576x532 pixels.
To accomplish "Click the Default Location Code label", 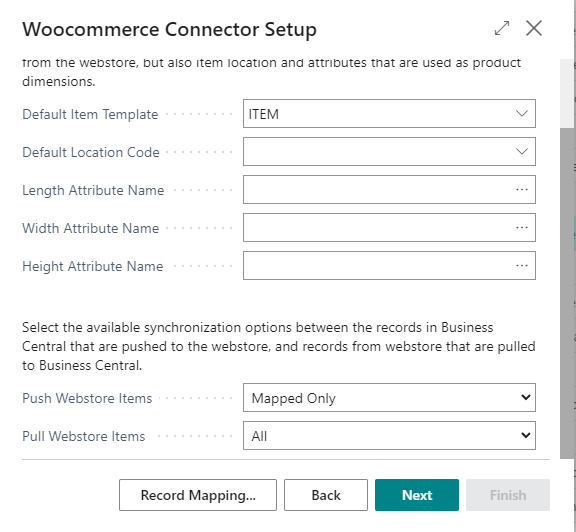I will tap(91, 152).
